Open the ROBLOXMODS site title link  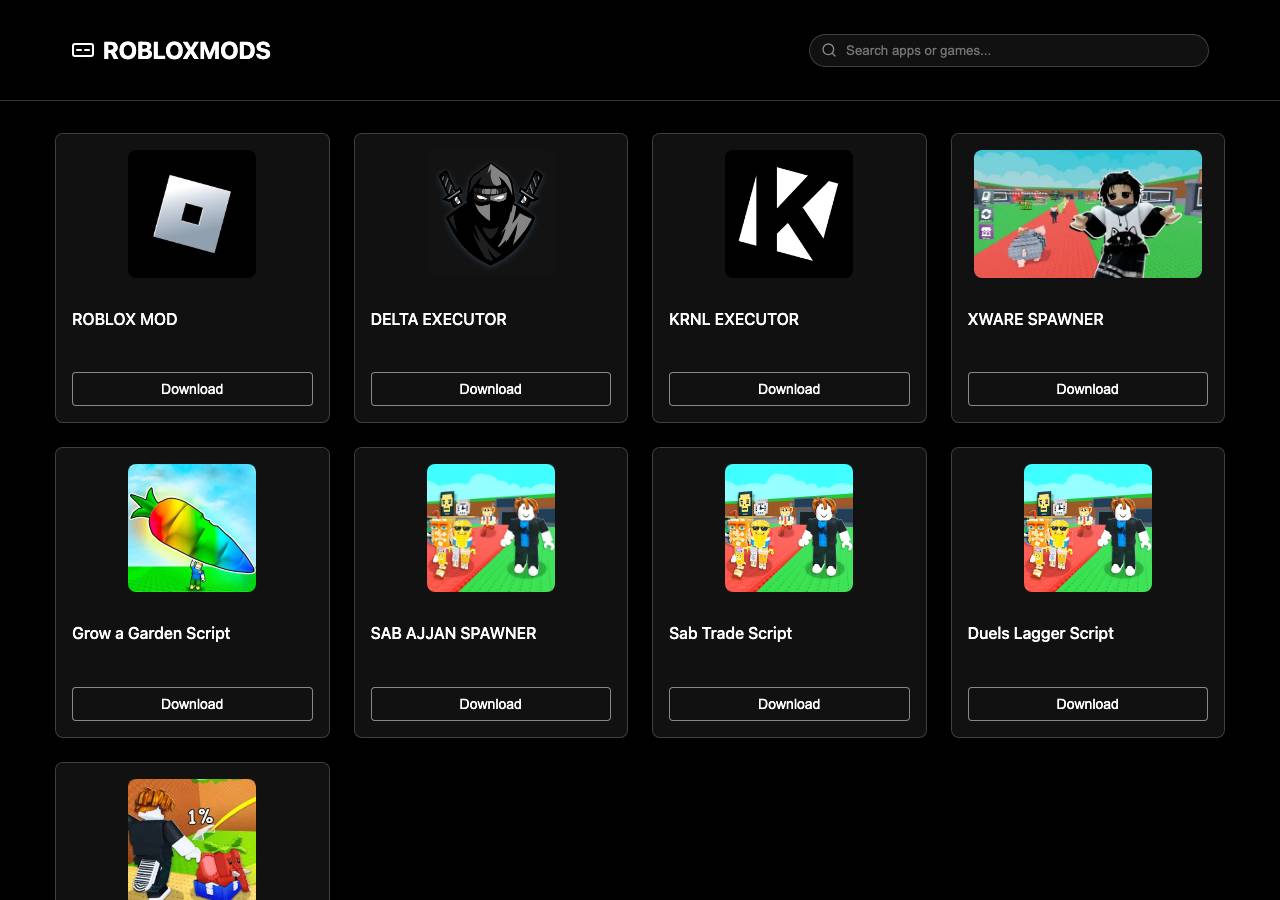(x=186, y=50)
